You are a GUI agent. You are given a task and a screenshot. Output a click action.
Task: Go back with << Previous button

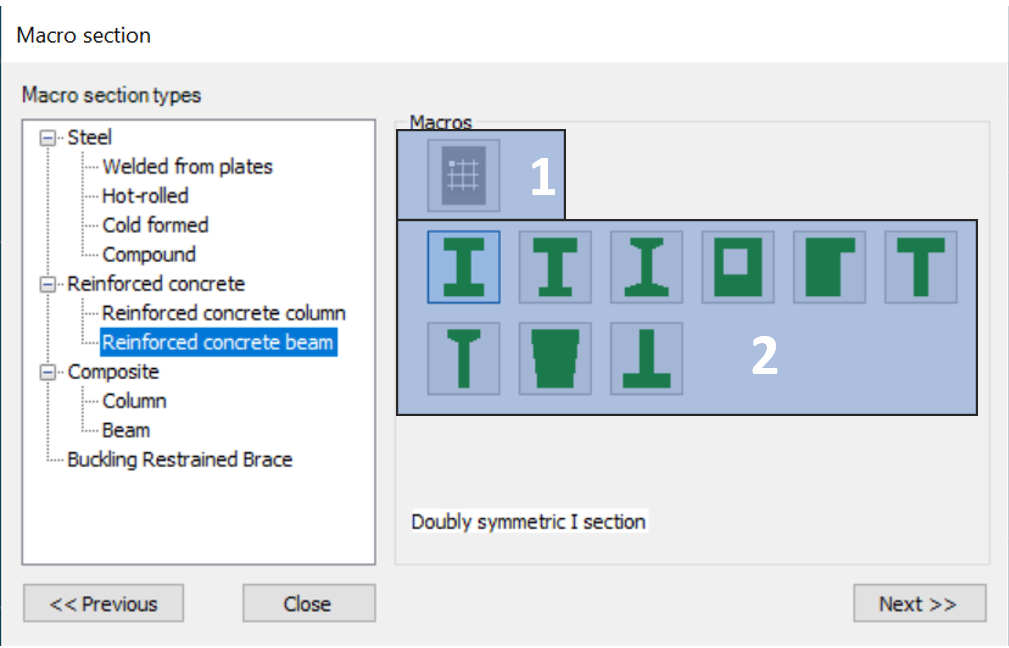104,604
